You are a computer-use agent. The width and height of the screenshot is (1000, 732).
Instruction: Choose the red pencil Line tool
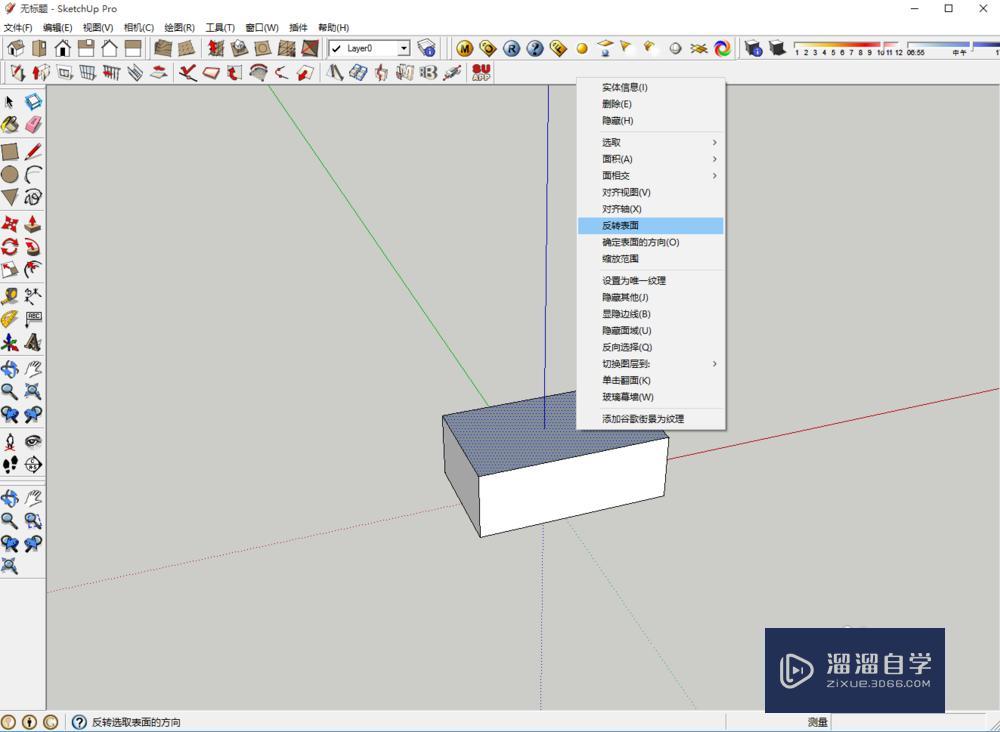(33, 152)
